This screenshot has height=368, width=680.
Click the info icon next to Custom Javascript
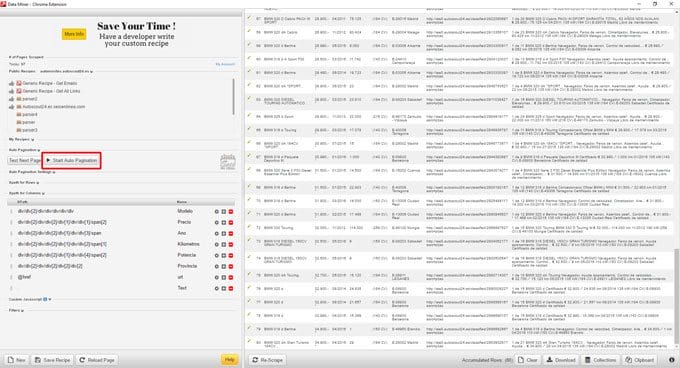tap(45, 299)
